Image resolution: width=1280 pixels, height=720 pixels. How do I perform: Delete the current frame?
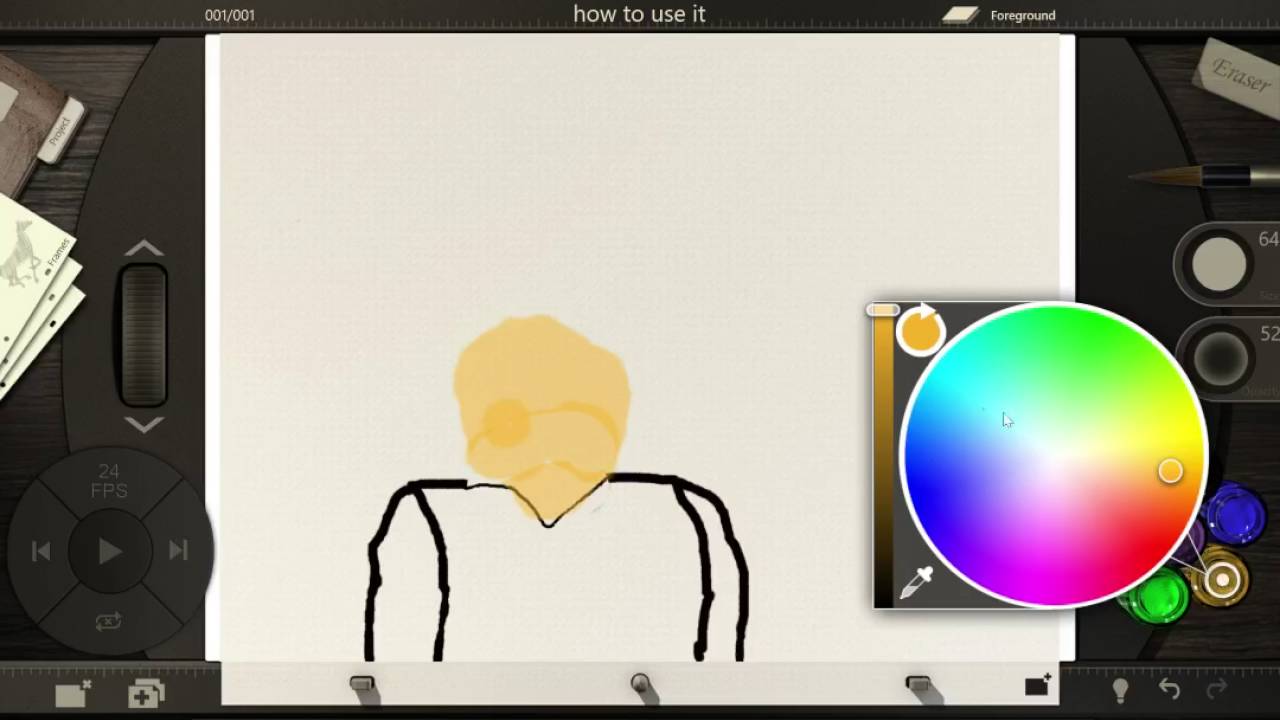72,694
